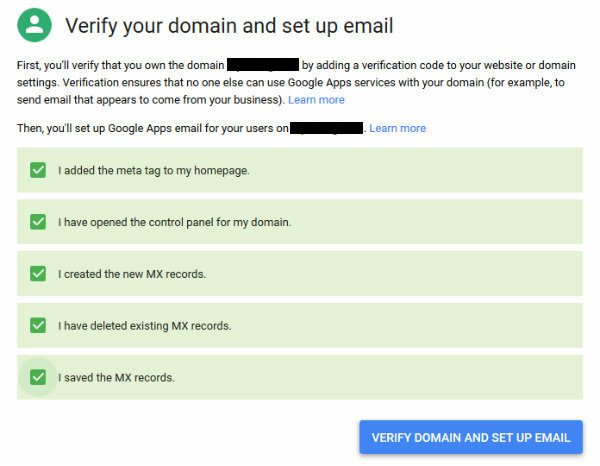
Task: Uncheck the meta tag homepage checkbox
Action: (x=38, y=170)
